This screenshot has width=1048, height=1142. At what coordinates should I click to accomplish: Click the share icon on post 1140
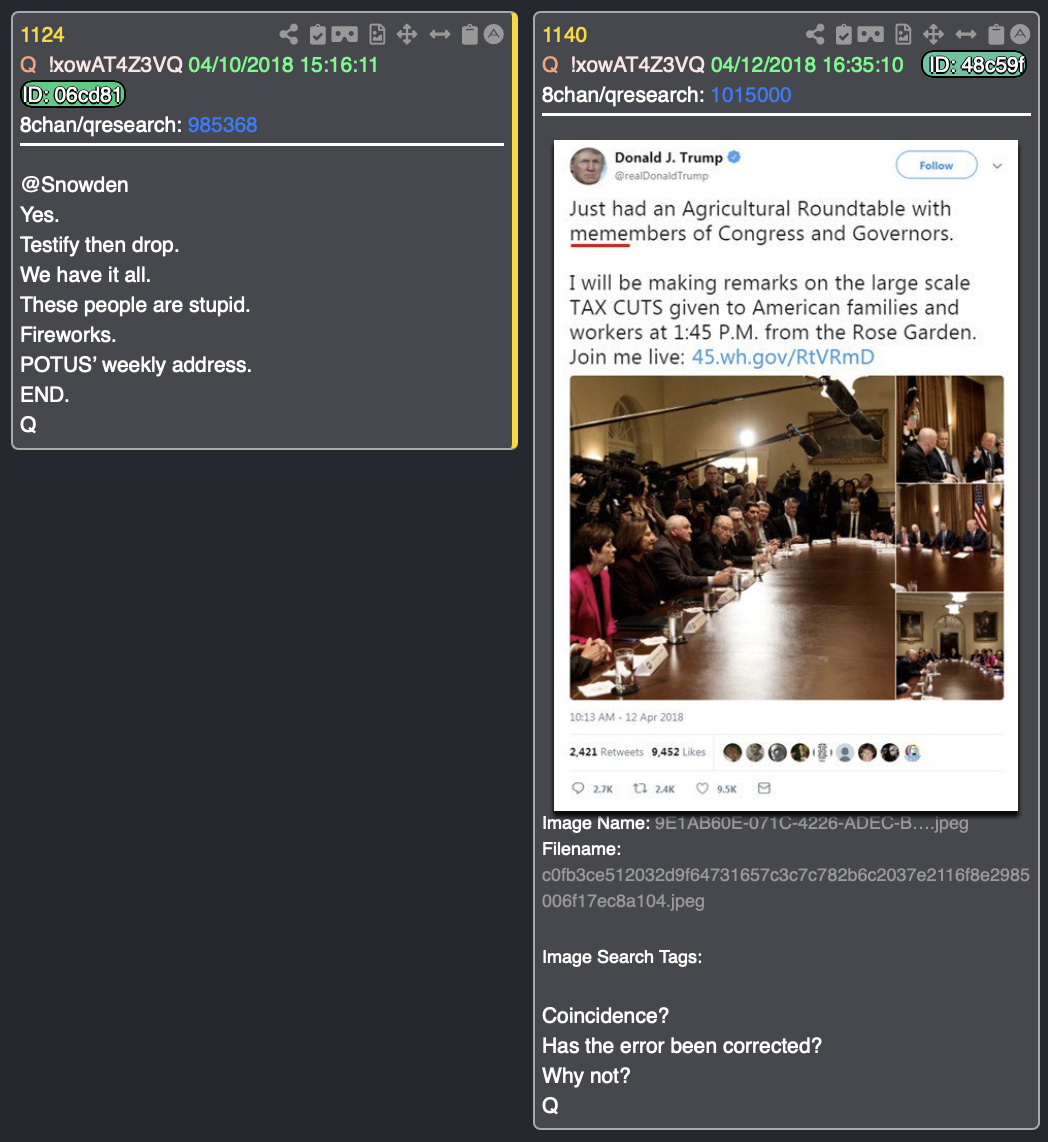click(x=815, y=34)
